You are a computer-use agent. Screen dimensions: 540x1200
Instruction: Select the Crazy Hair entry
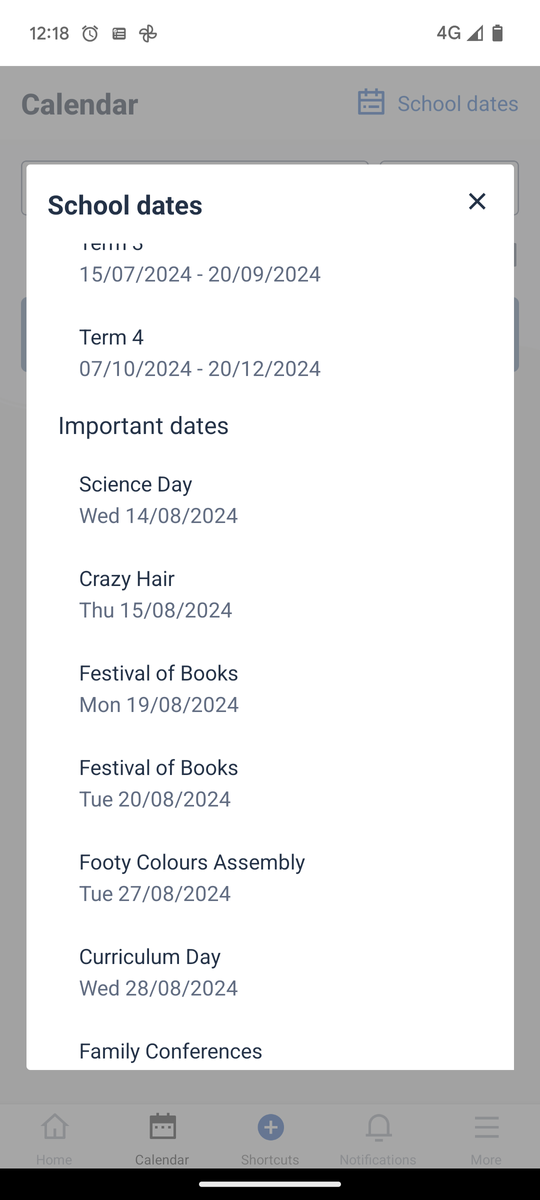[270, 594]
